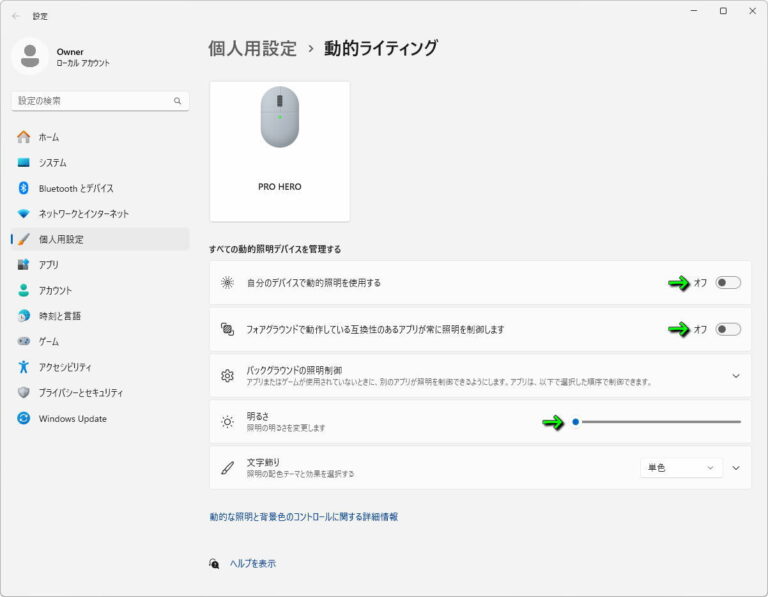Click the back arrow in title bar
Screen dimensions: 768x597
point(16,16)
